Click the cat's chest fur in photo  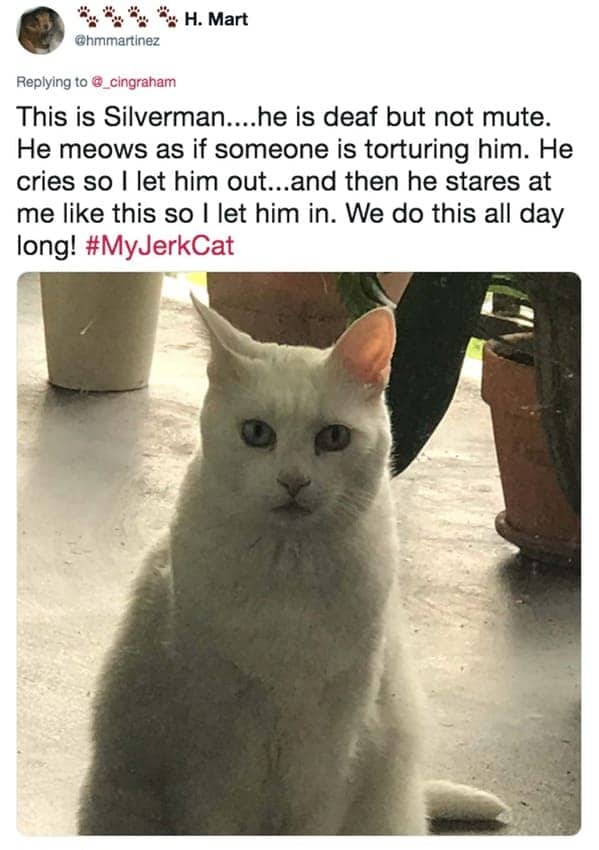tap(287, 596)
